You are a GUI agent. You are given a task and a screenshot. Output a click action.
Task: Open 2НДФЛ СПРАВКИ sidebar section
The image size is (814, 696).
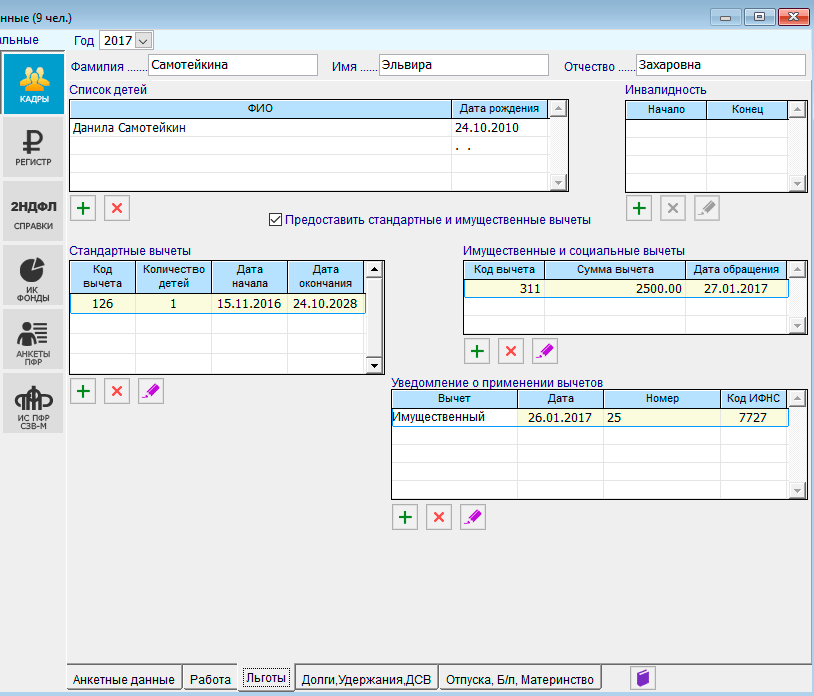tap(33, 211)
